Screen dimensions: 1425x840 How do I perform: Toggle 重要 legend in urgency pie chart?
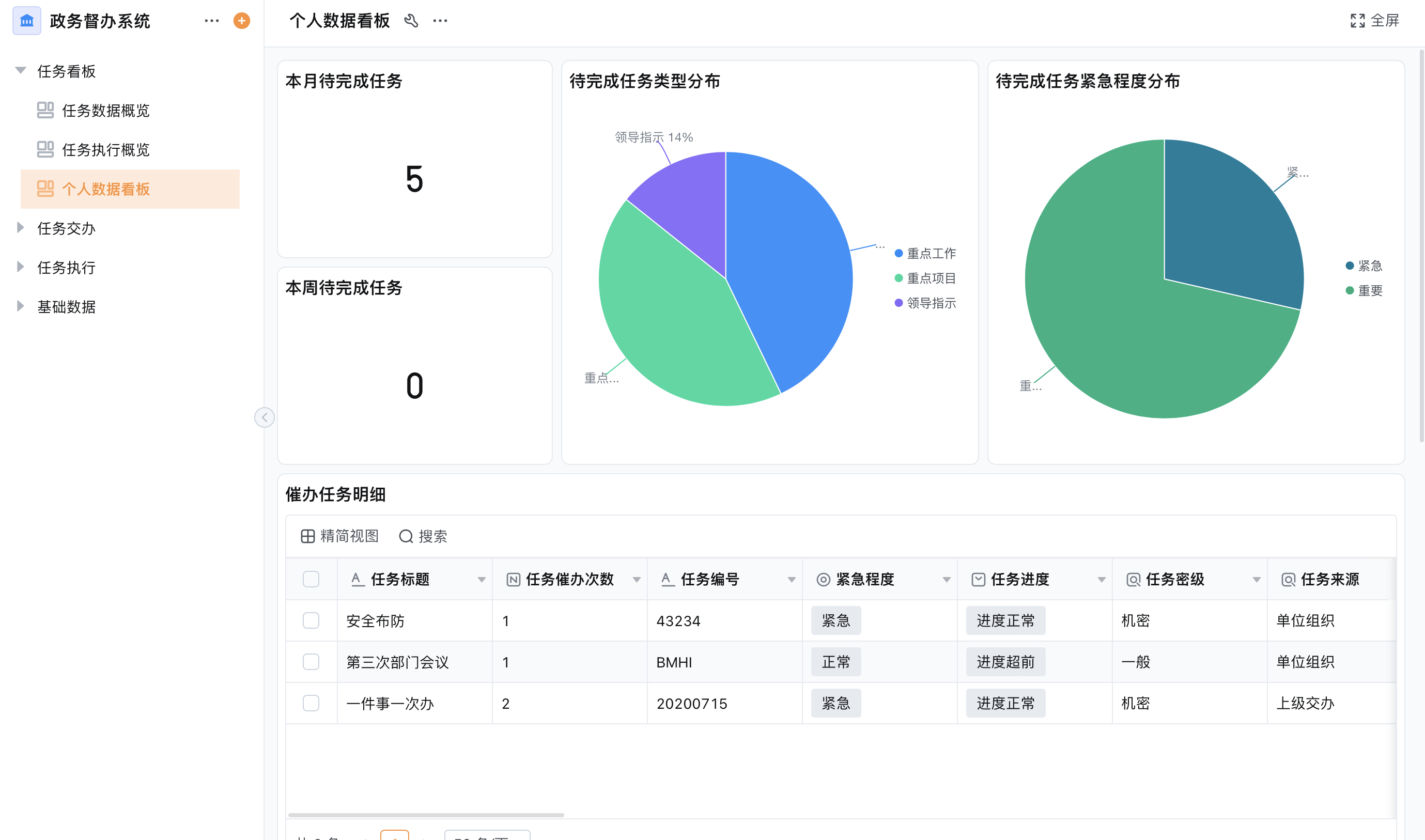[1364, 290]
